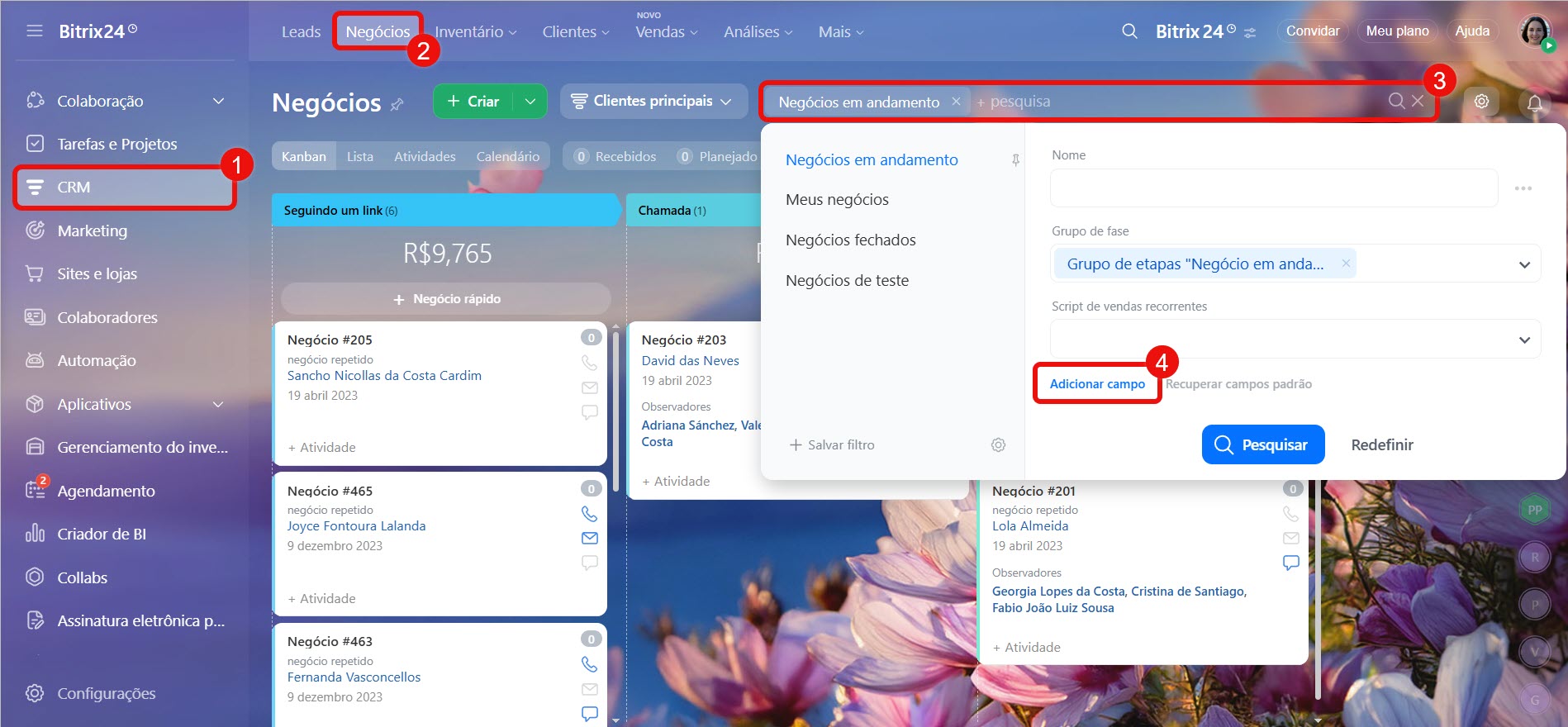This screenshot has width=1568, height=727.
Task: Open the Leads menu item
Action: coord(301,31)
